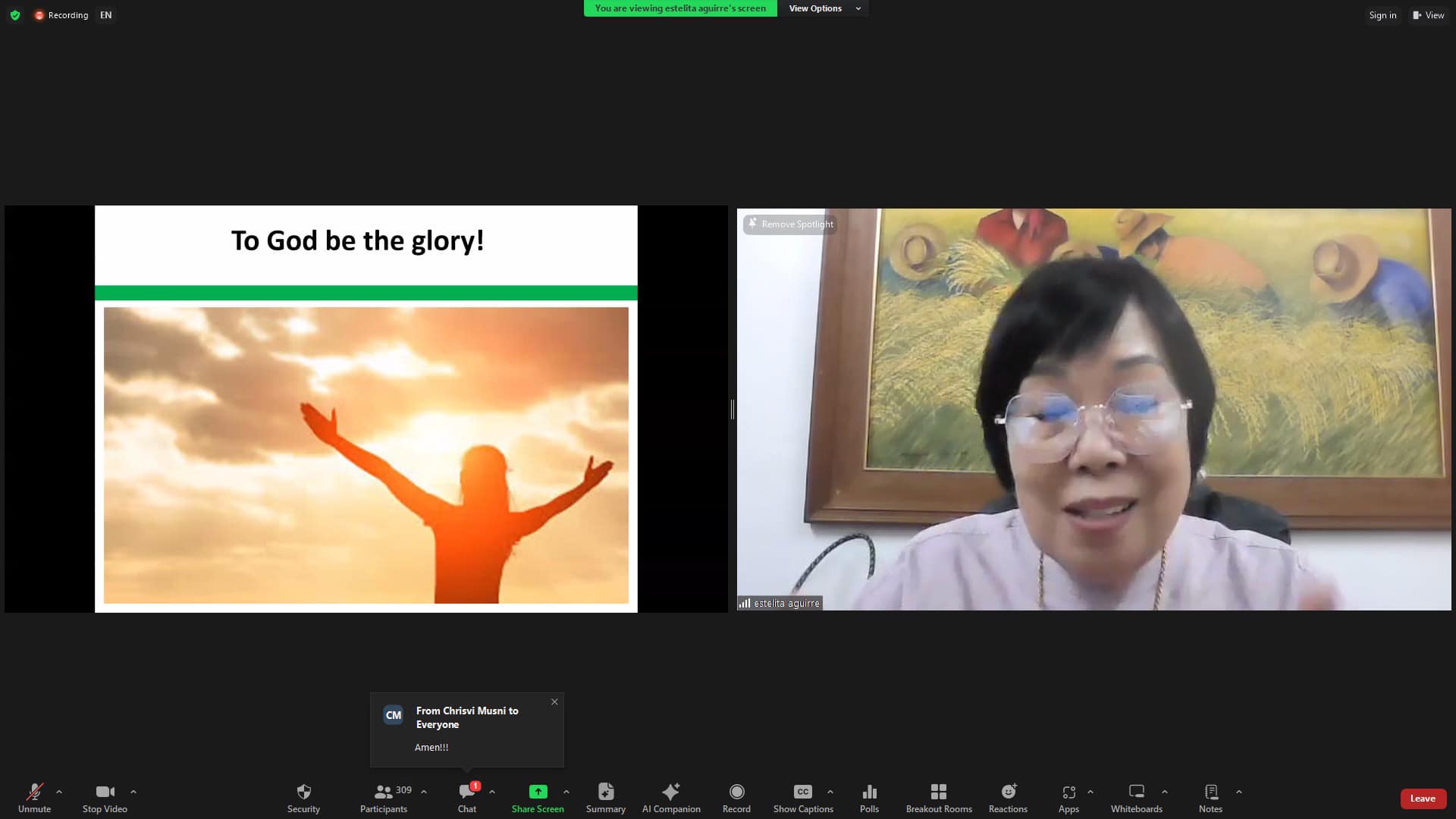Image resolution: width=1456 pixels, height=819 pixels.
Task: Open the View Options dropdown
Action: 824,8
